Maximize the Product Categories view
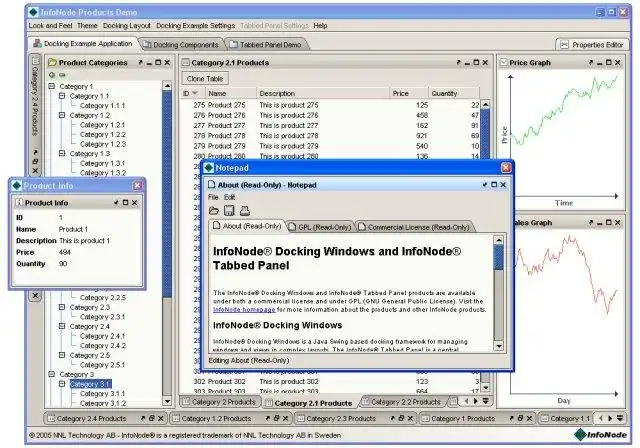This screenshot has height=448, width=640. coord(158,62)
